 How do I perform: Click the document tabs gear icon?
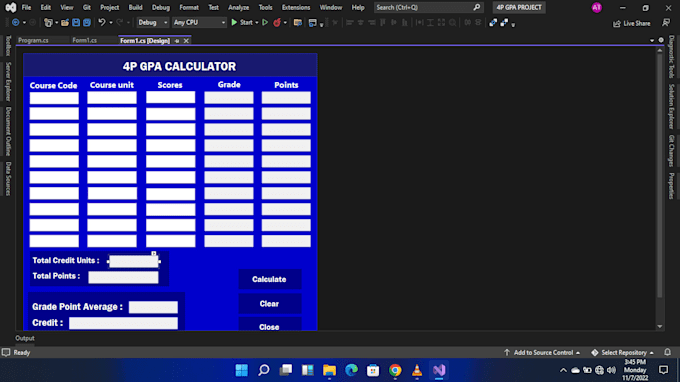pyautogui.click(x=661, y=40)
